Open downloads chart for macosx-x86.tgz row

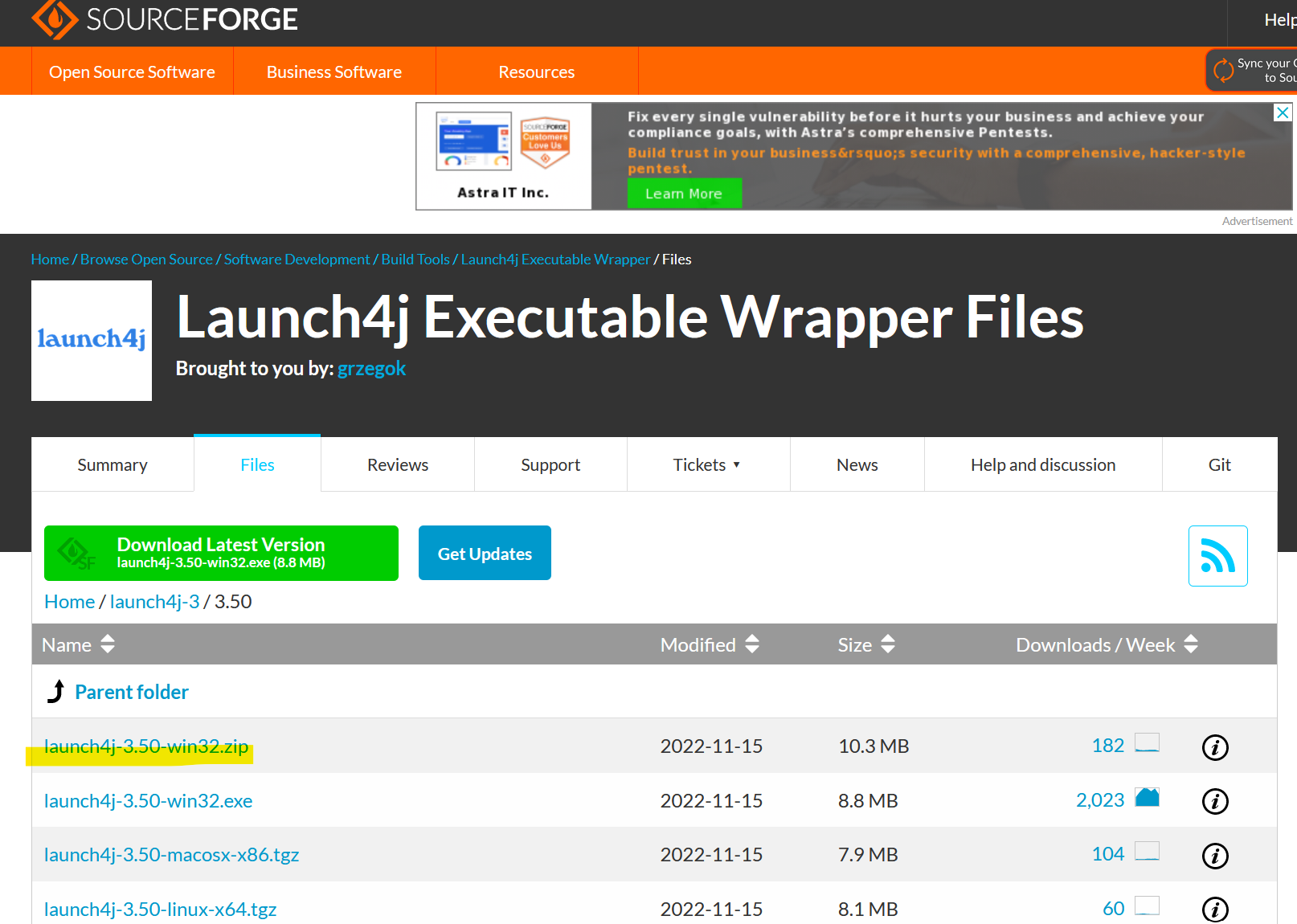(x=1147, y=852)
